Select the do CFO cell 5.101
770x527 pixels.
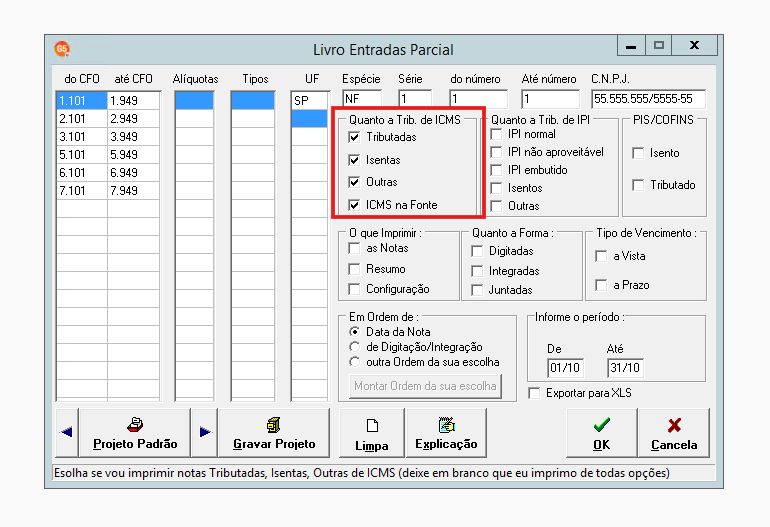click(x=82, y=155)
